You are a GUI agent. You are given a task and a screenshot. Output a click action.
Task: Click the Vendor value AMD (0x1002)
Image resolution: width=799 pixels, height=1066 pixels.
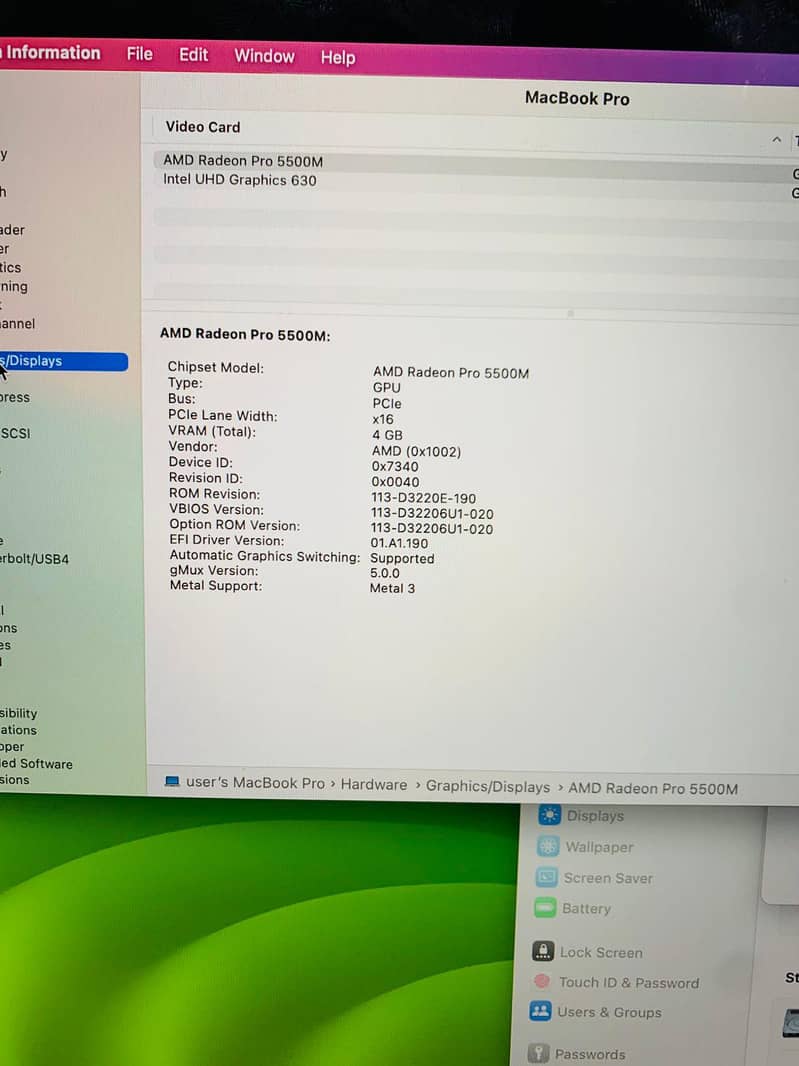point(416,451)
